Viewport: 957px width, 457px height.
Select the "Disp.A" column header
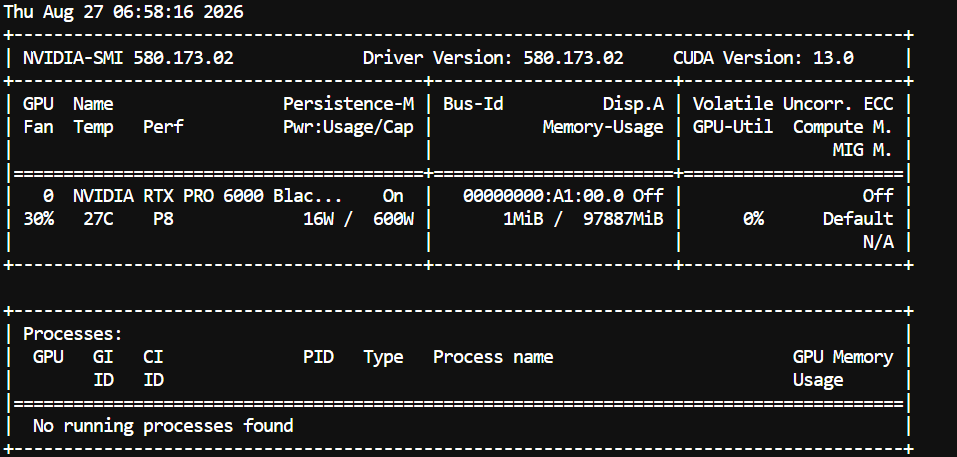[634, 104]
